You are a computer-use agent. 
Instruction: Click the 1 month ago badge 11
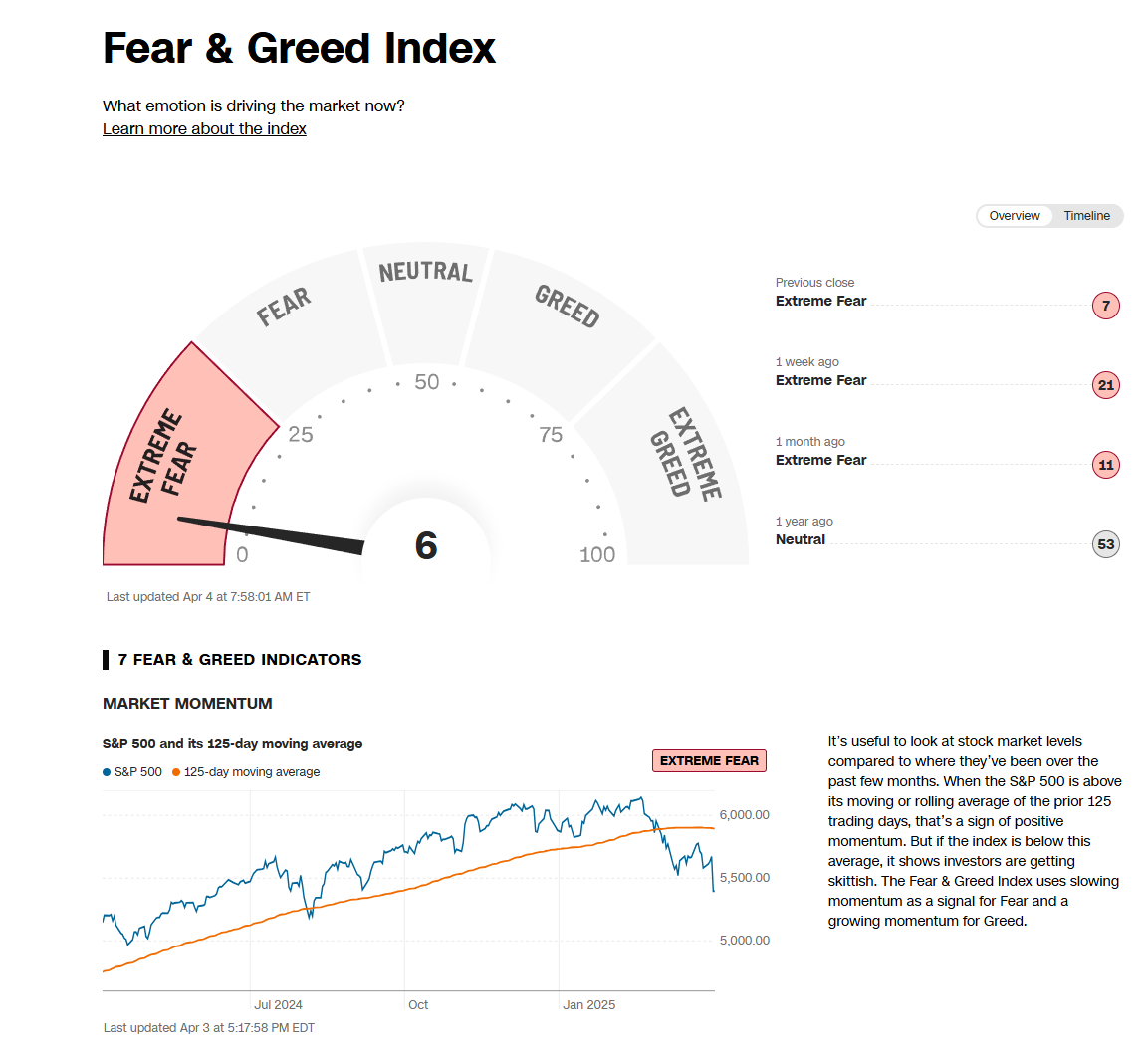(1105, 465)
